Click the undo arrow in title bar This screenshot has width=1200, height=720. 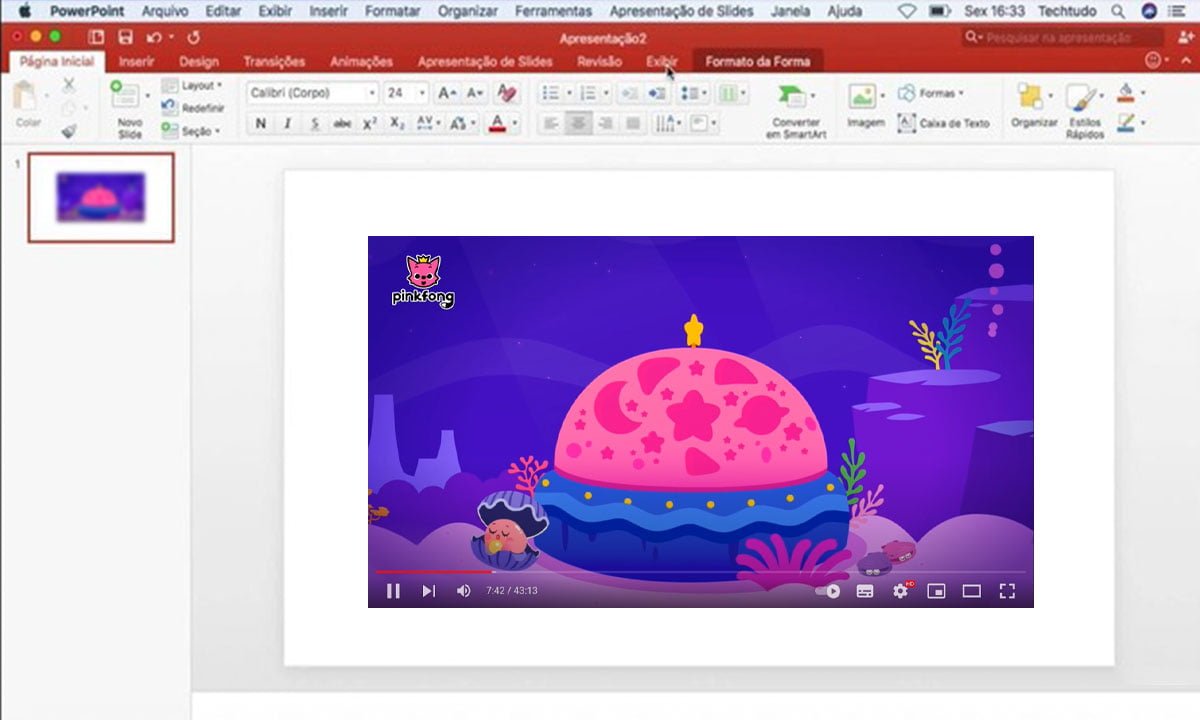coord(154,37)
